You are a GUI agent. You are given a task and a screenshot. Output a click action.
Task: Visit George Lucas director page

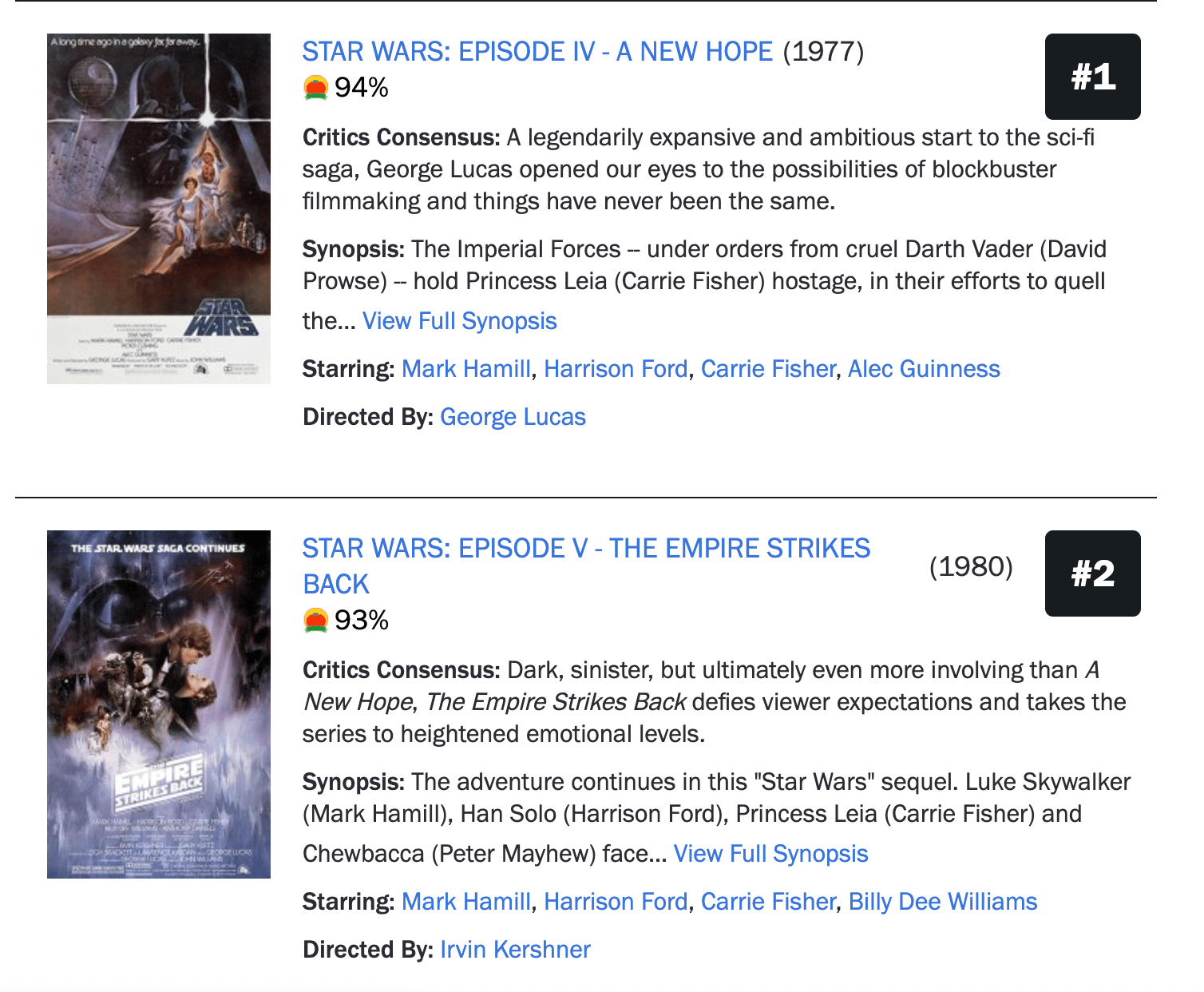513,417
